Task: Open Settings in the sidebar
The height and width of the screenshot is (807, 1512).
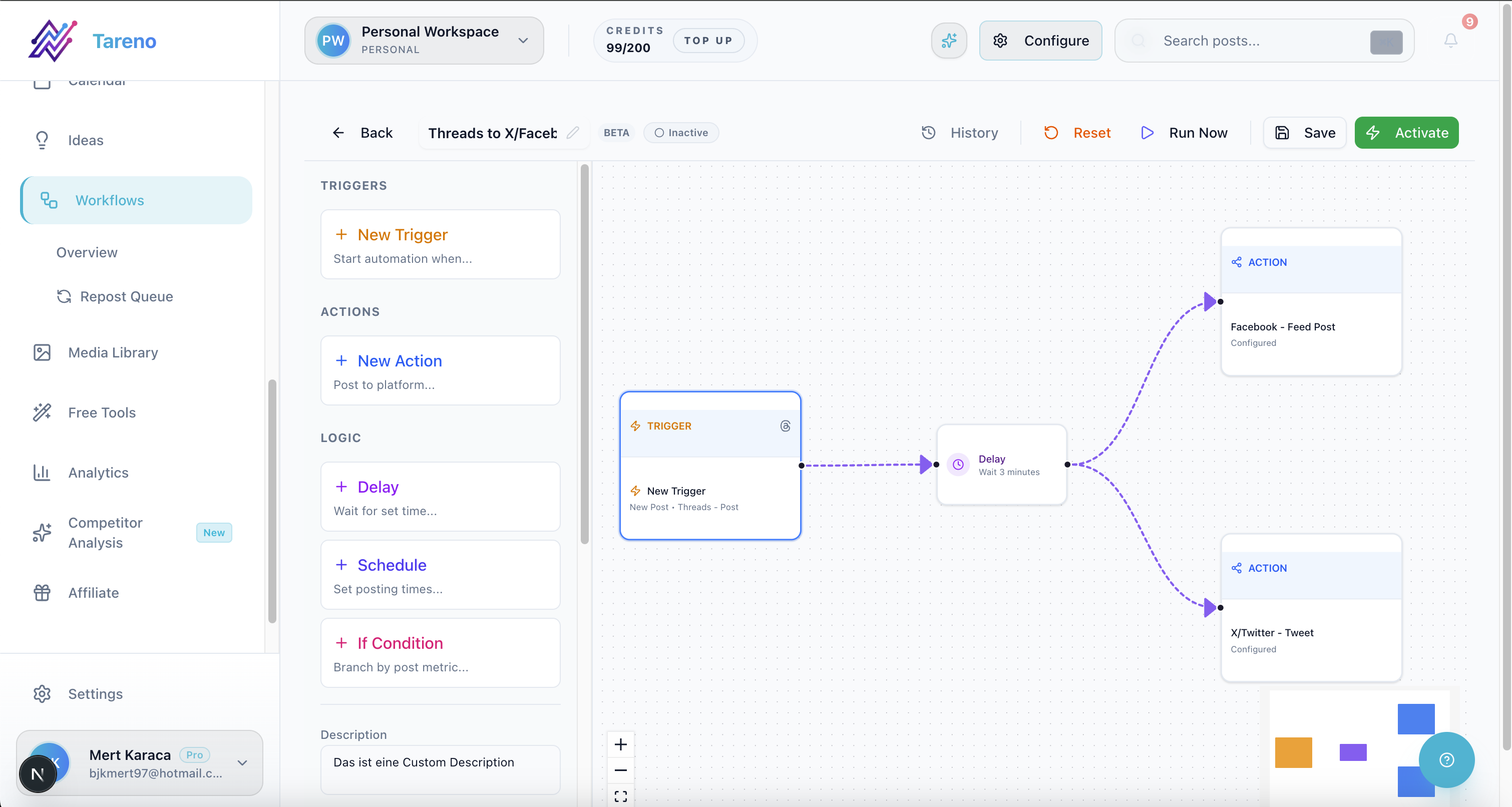Action: 136,694
